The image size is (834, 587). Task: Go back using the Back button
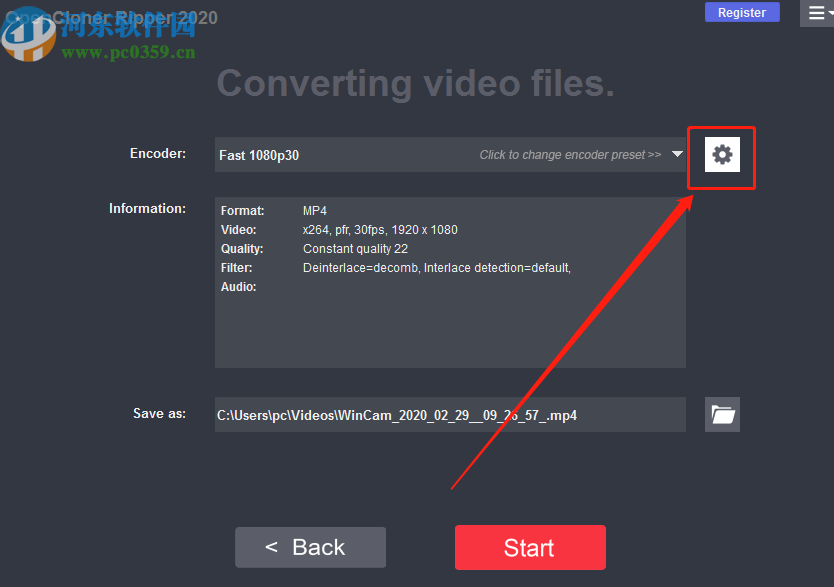tap(310, 547)
